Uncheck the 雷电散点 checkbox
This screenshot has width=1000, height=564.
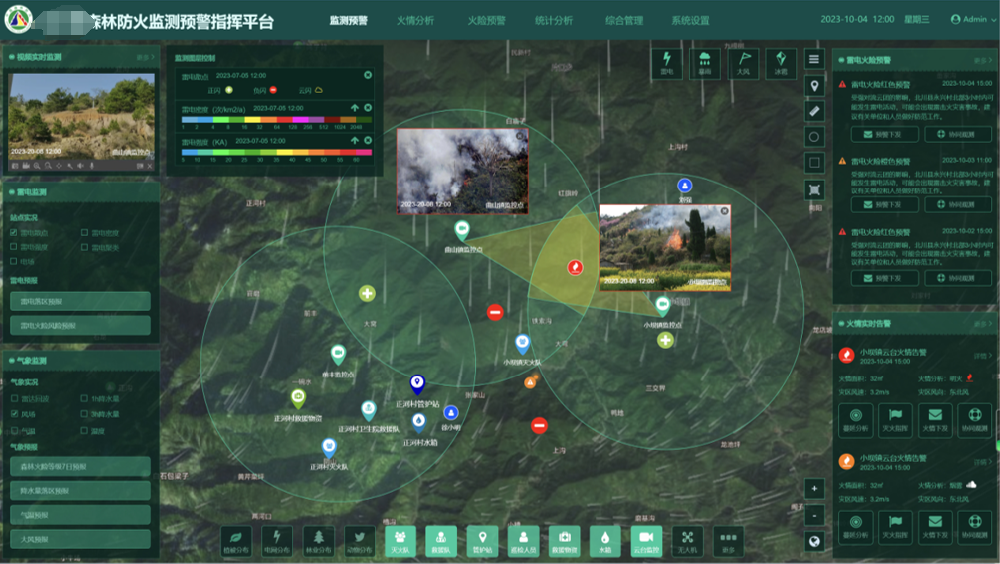[x=14, y=233]
